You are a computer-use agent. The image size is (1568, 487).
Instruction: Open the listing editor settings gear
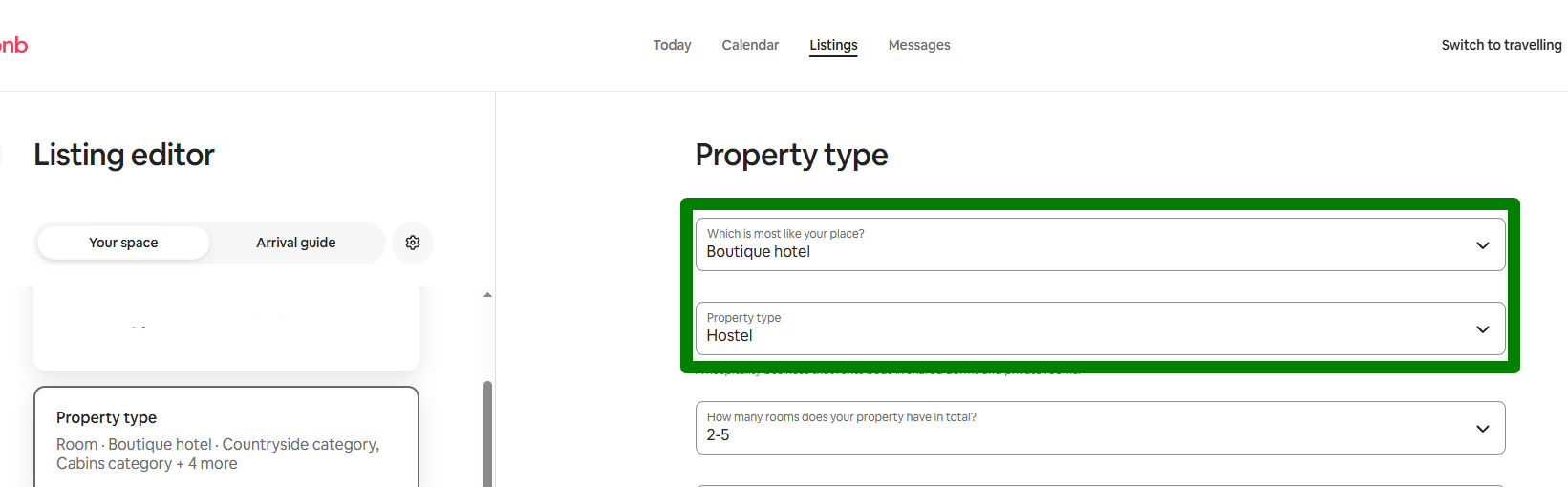click(x=413, y=243)
